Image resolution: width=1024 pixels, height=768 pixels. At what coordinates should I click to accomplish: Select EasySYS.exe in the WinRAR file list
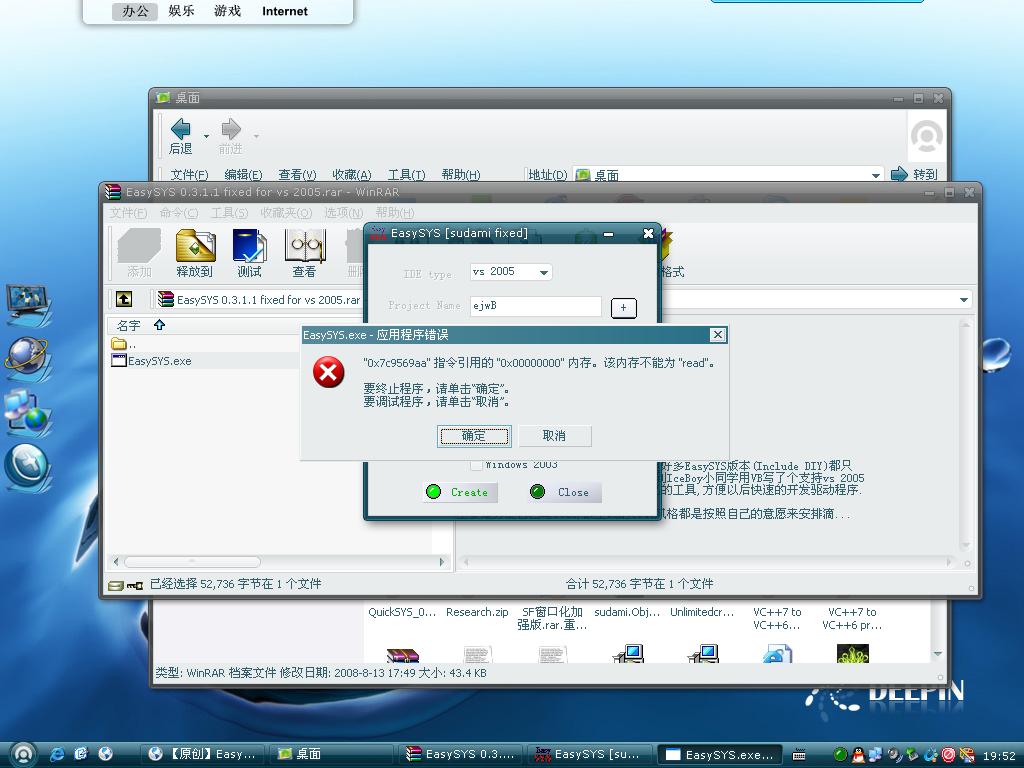point(152,361)
